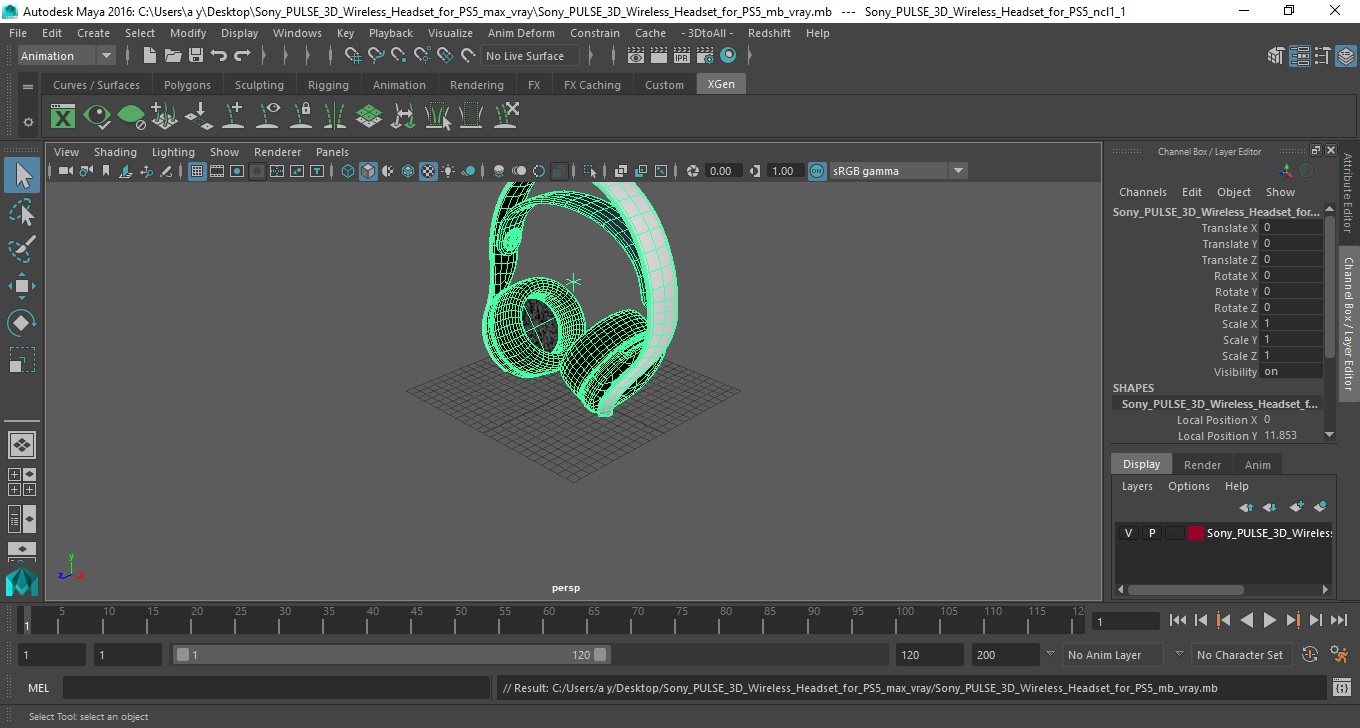Open Render Settings icon in status line
This screenshot has width=1360, height=728.
tap(705, 56)
